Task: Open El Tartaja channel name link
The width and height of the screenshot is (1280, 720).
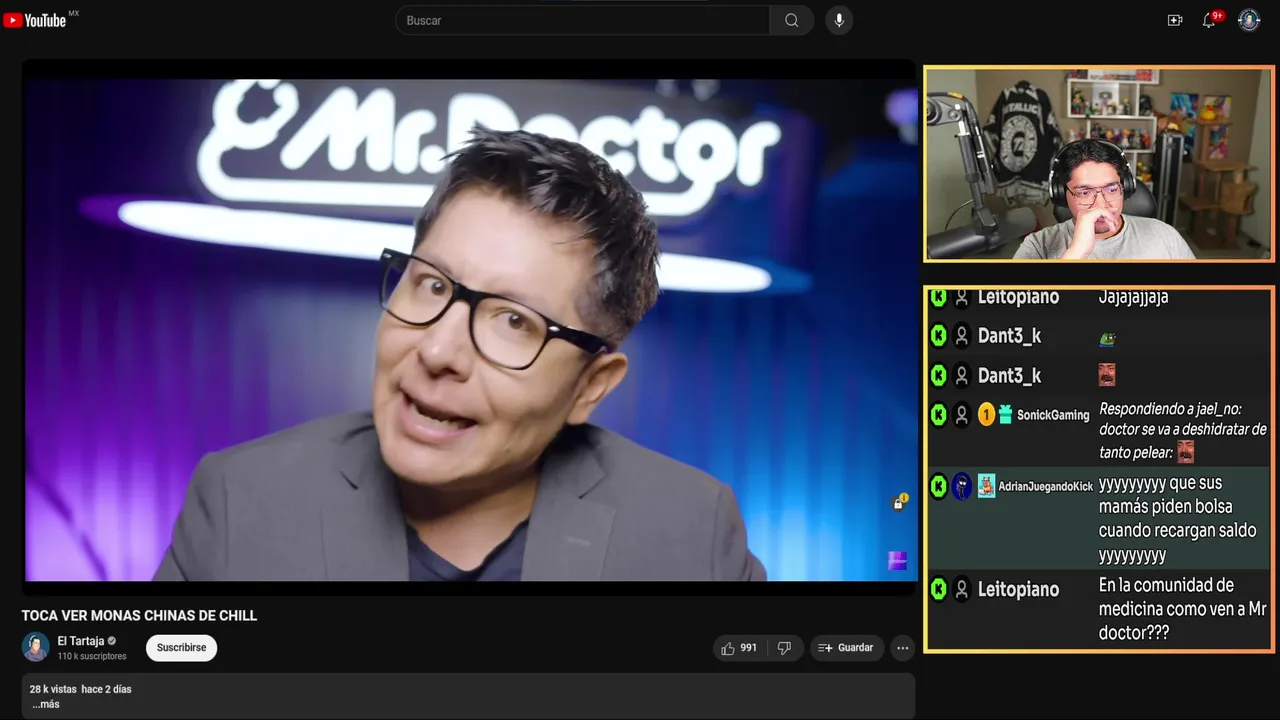Action: tap(81, 641)
